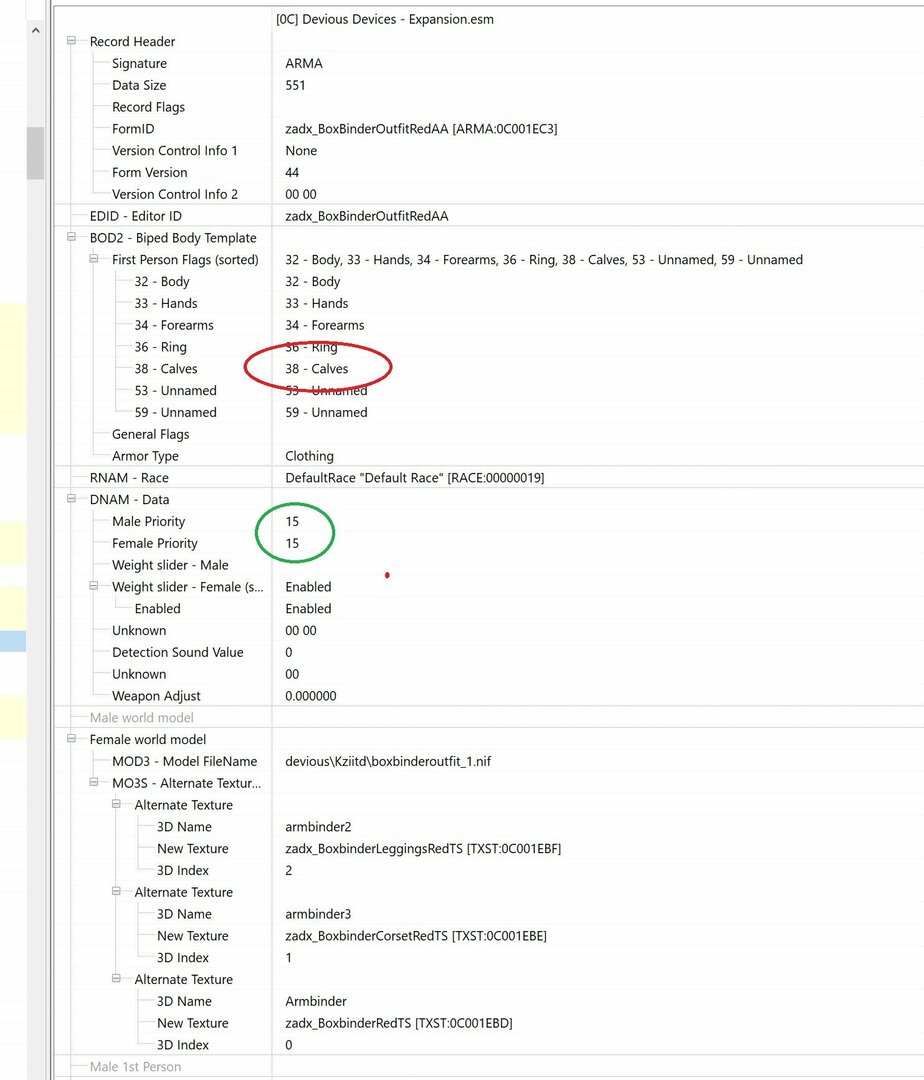Select the MOD3 - Model FileName row label

click(185, 762)
